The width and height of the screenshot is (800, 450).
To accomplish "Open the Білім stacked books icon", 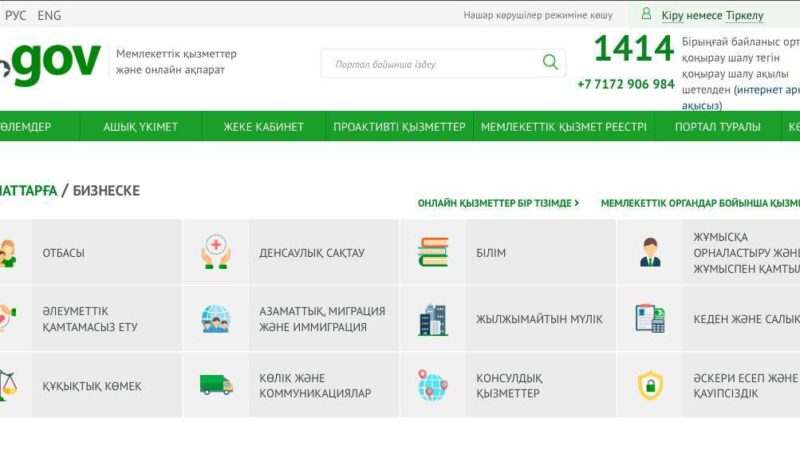I will point(433,252).
